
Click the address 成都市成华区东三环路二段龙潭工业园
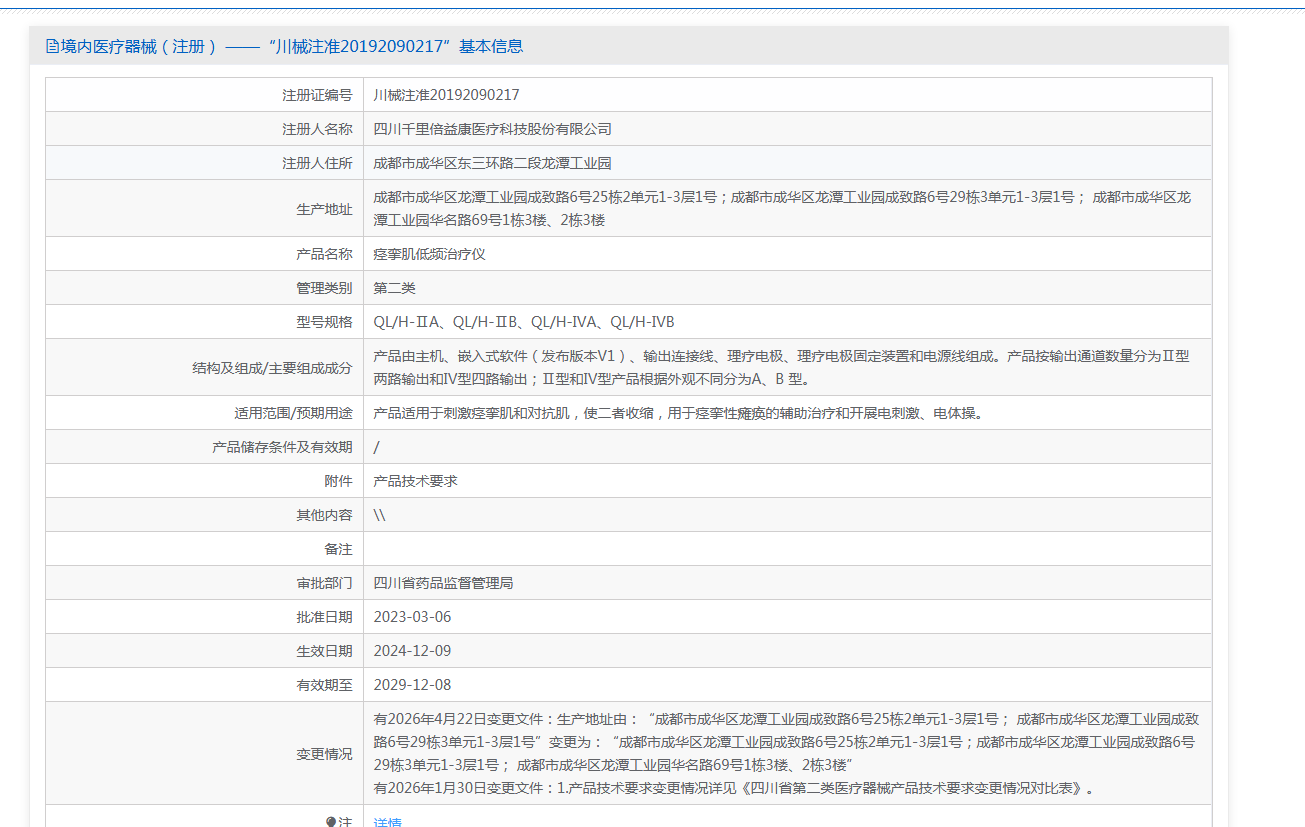click(x=492, y=163)
